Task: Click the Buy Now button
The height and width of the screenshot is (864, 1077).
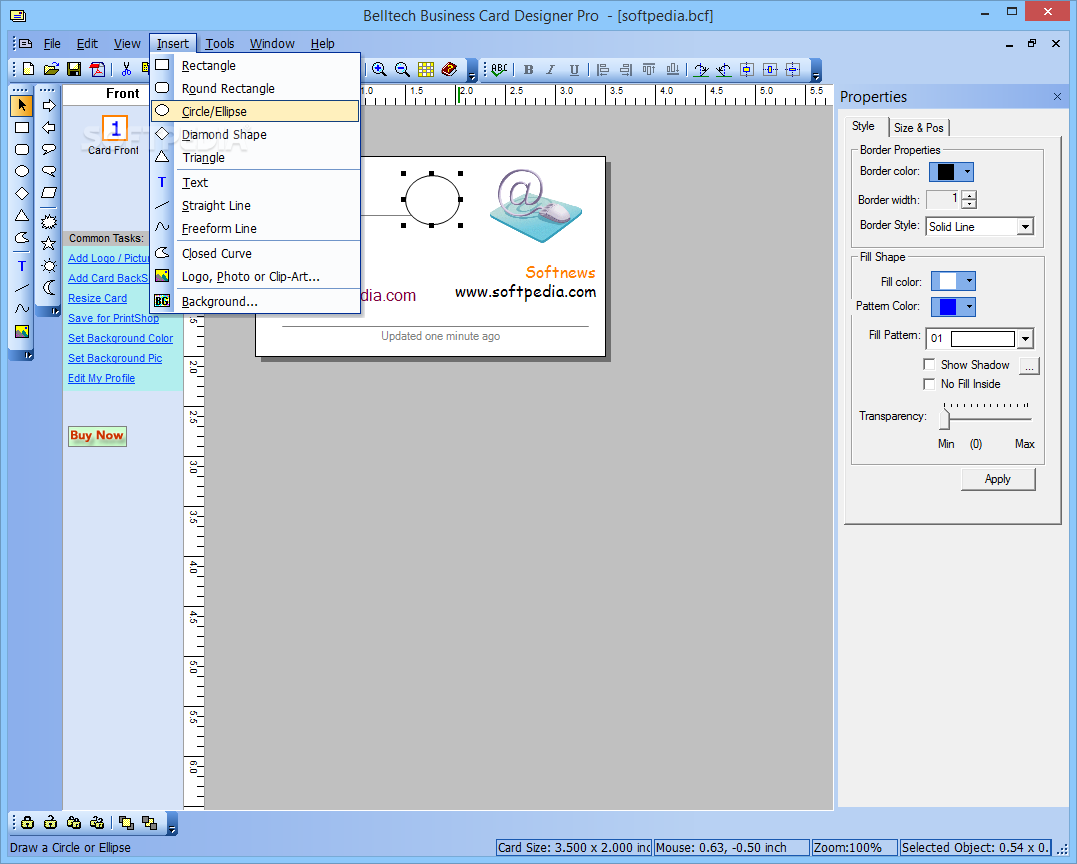Action: coord(97,435)
